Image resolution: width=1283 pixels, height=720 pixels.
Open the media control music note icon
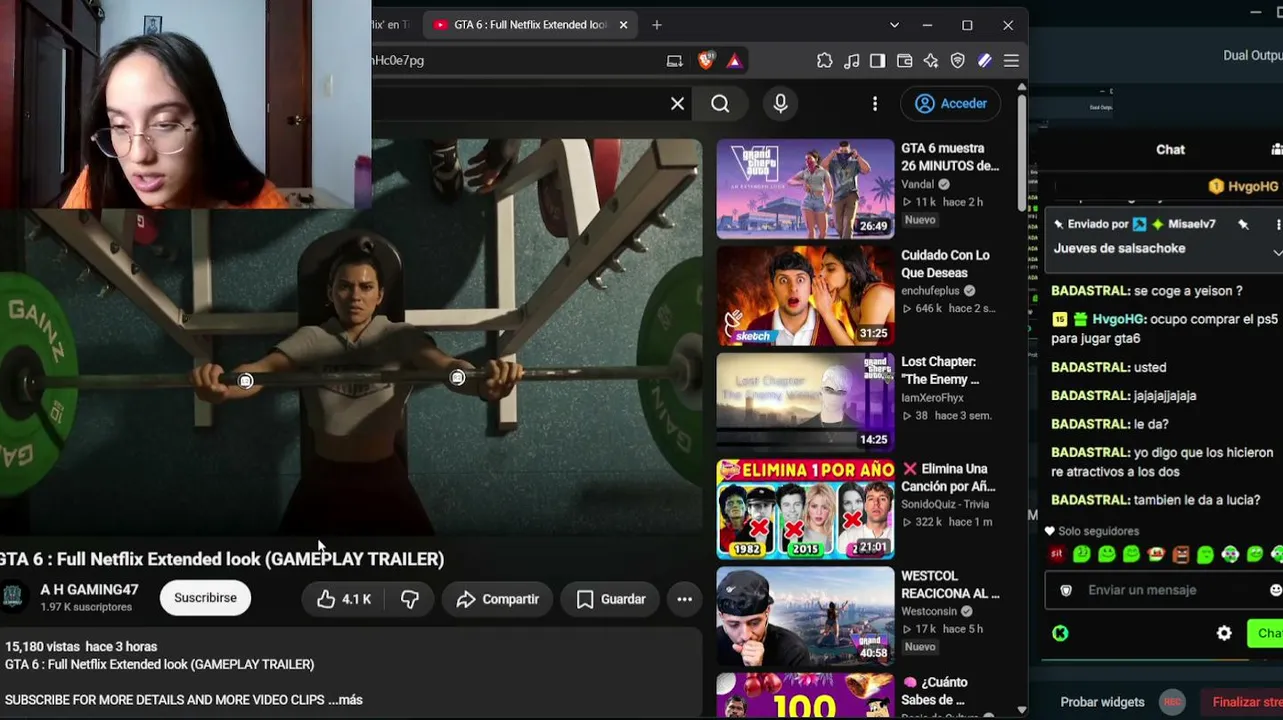click(852, 61)
